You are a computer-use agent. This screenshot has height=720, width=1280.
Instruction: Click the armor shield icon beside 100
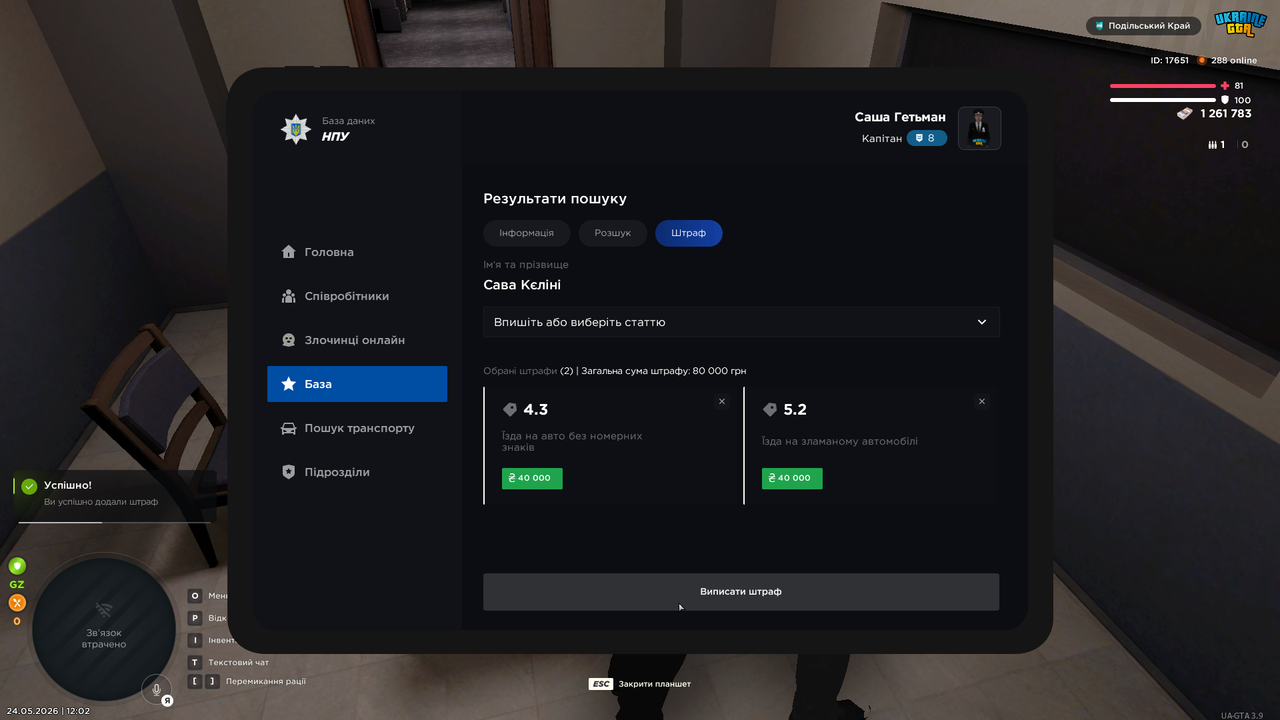click(1224, 100)
